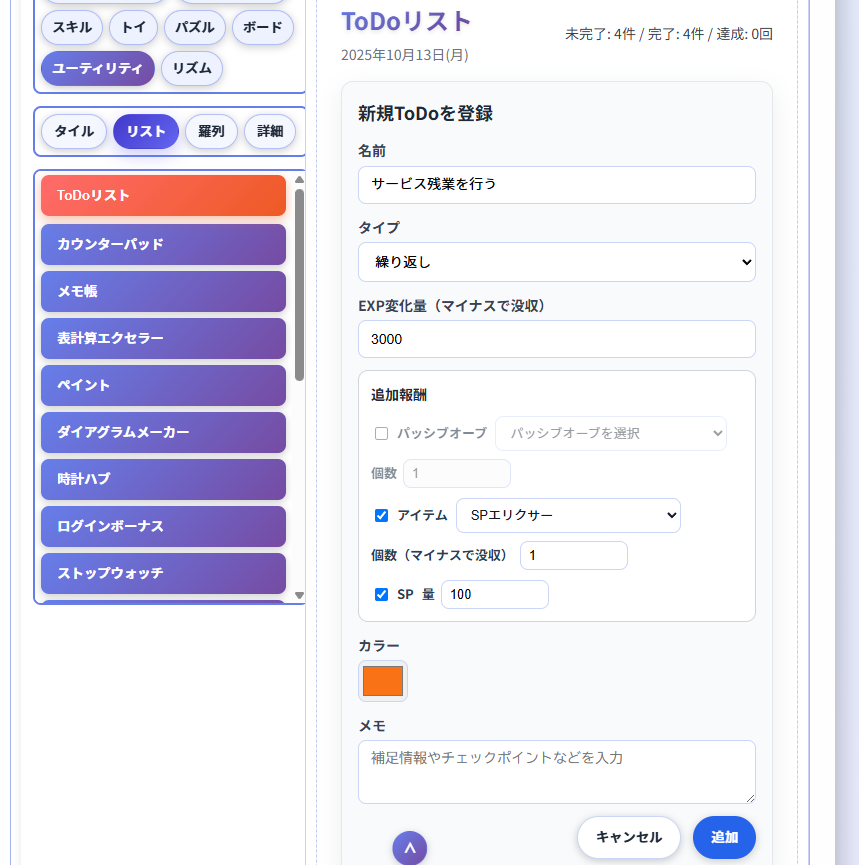
Task: Open the SPエリクサー item dropdown
Action: click(x=568, y=515)
